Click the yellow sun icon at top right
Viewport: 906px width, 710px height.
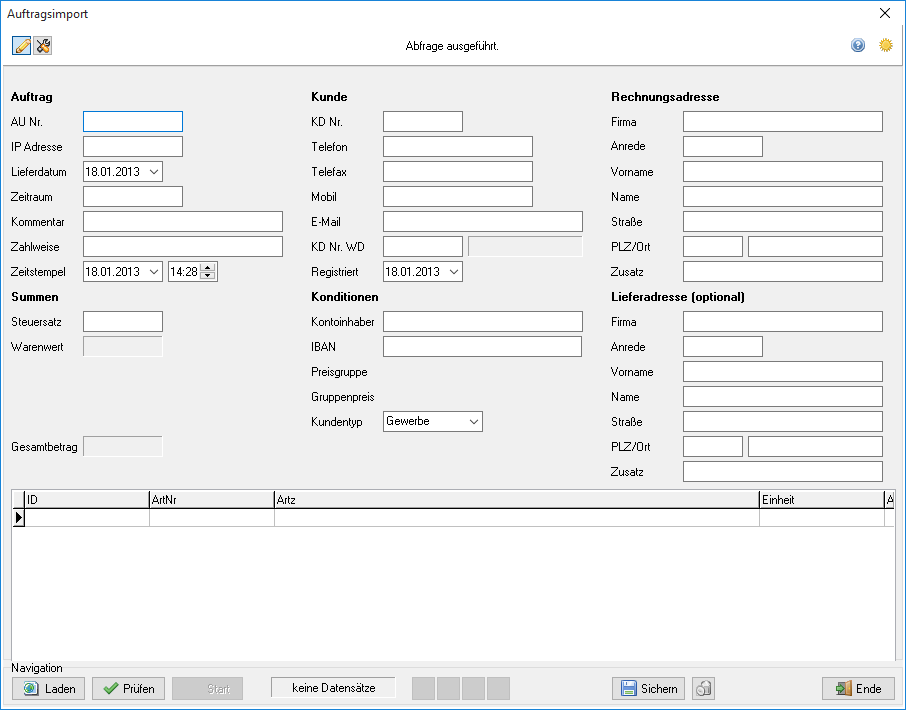coord(885,45)
